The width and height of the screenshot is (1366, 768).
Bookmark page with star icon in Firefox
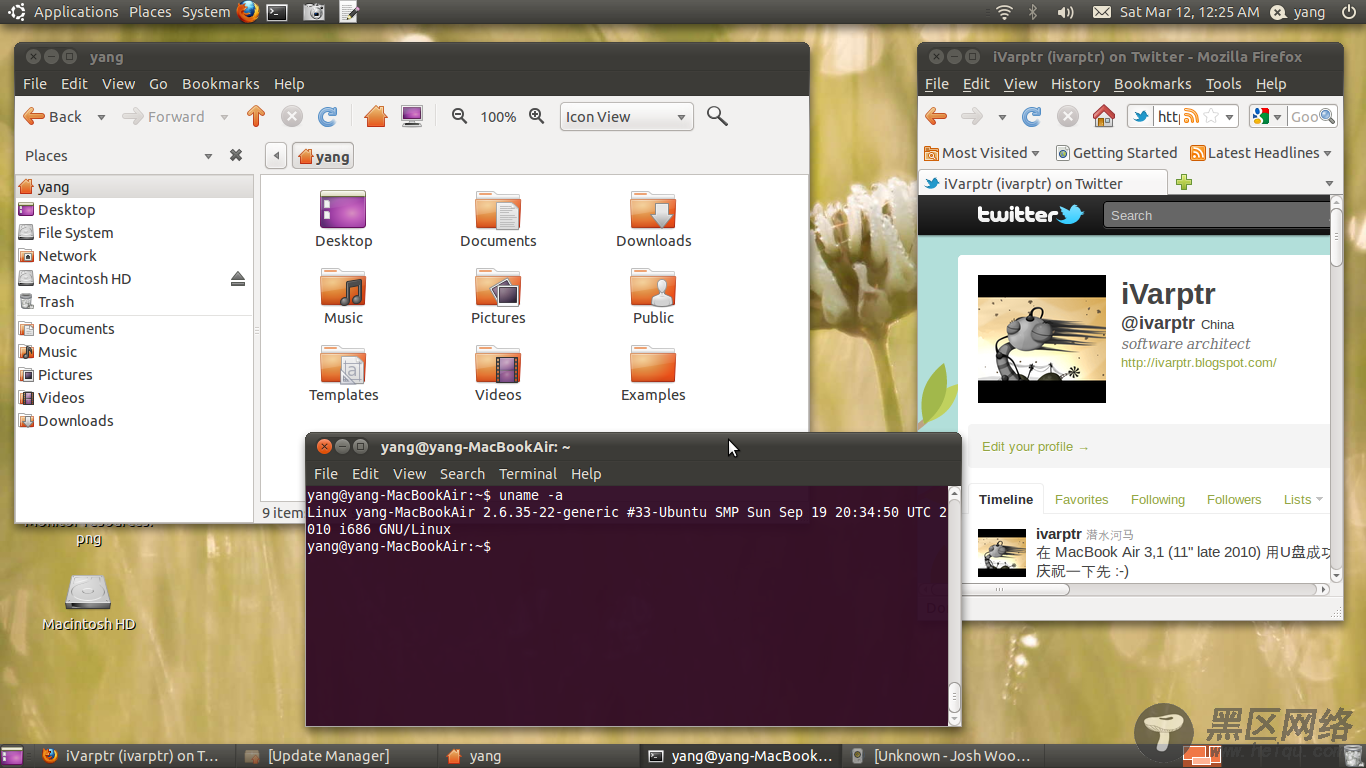pyautogui.click(x=1211, y=117)
